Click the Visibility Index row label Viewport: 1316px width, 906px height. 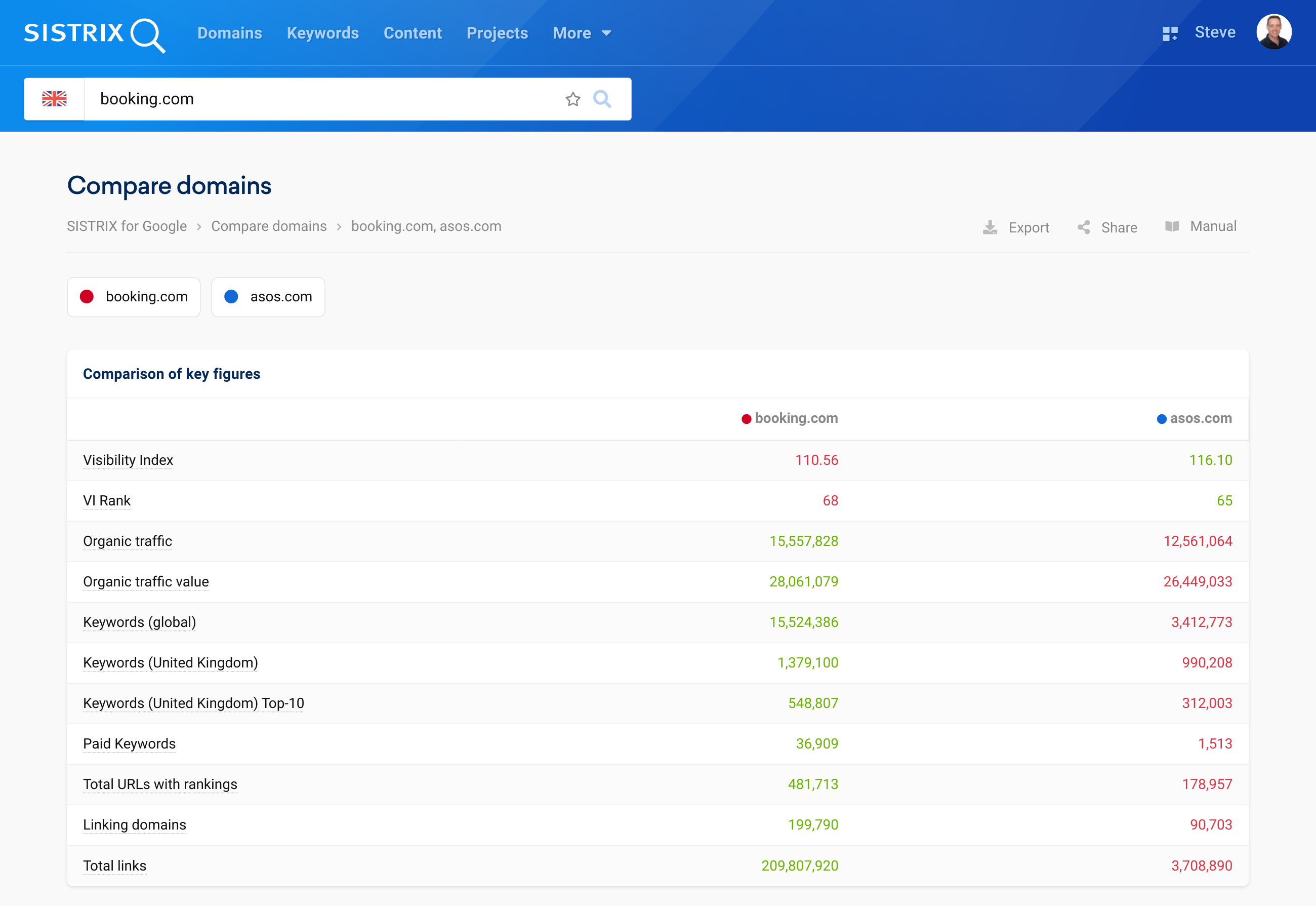click(128, 460)
